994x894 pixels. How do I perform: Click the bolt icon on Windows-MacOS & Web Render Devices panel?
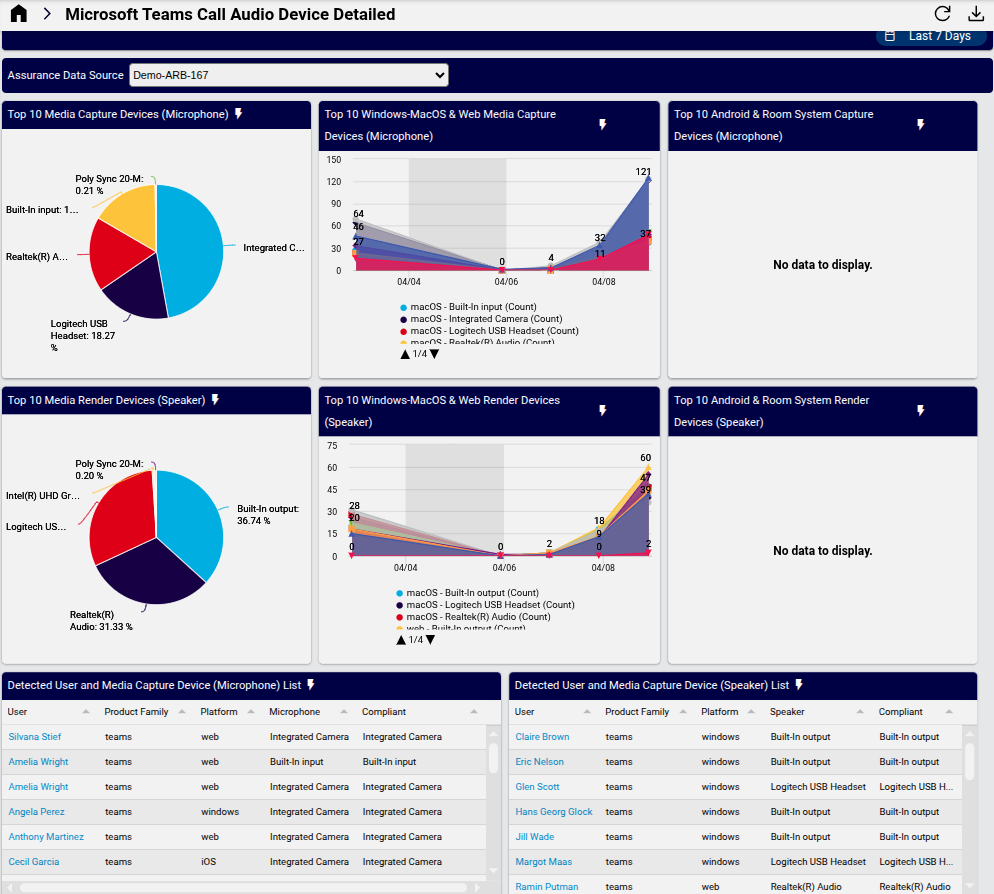coord(603,410)
